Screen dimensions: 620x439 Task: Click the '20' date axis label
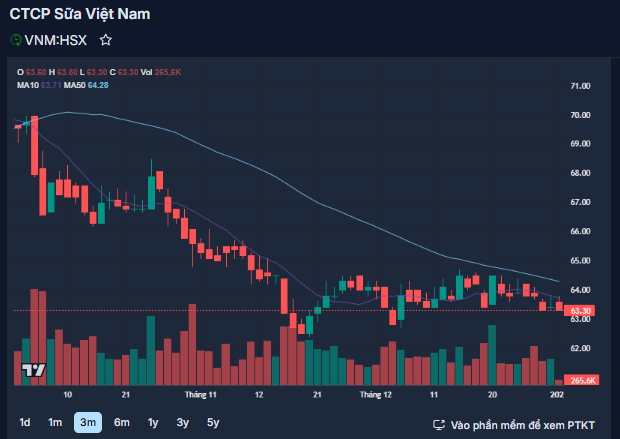pyautogui.click(x=492, y=394)
